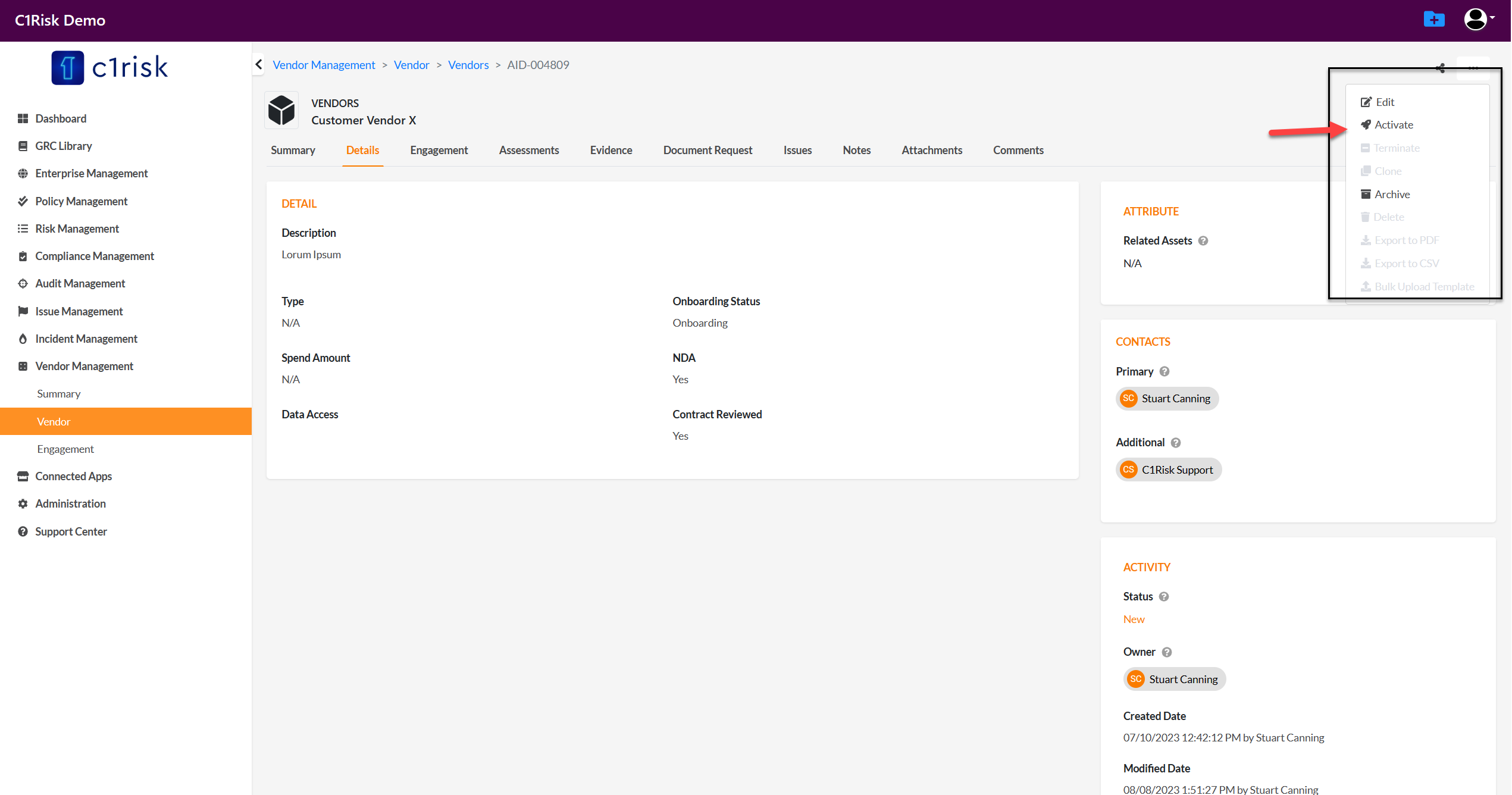Click the help icon next to Primary
The width and height of the screenshot is (1512, 795).
point(1164,372)
